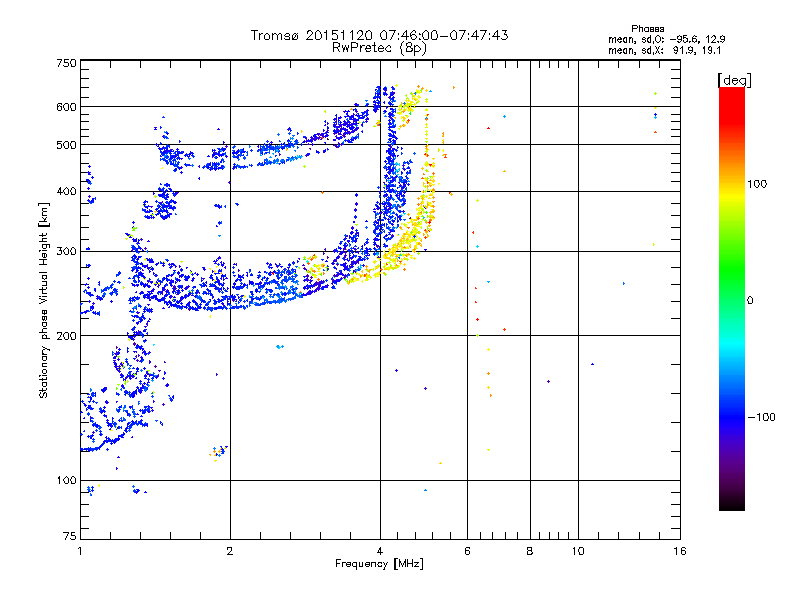800x600 pixels.
Task: Pick the green band near colorbar 0
Action: pos(732,270)
